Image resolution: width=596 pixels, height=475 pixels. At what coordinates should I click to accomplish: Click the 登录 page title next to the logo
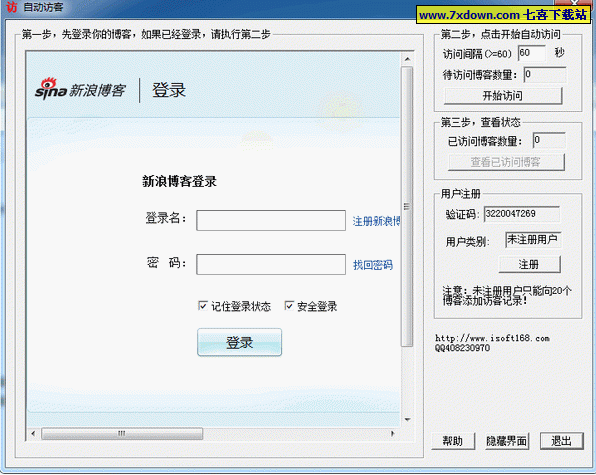(169, 90)
